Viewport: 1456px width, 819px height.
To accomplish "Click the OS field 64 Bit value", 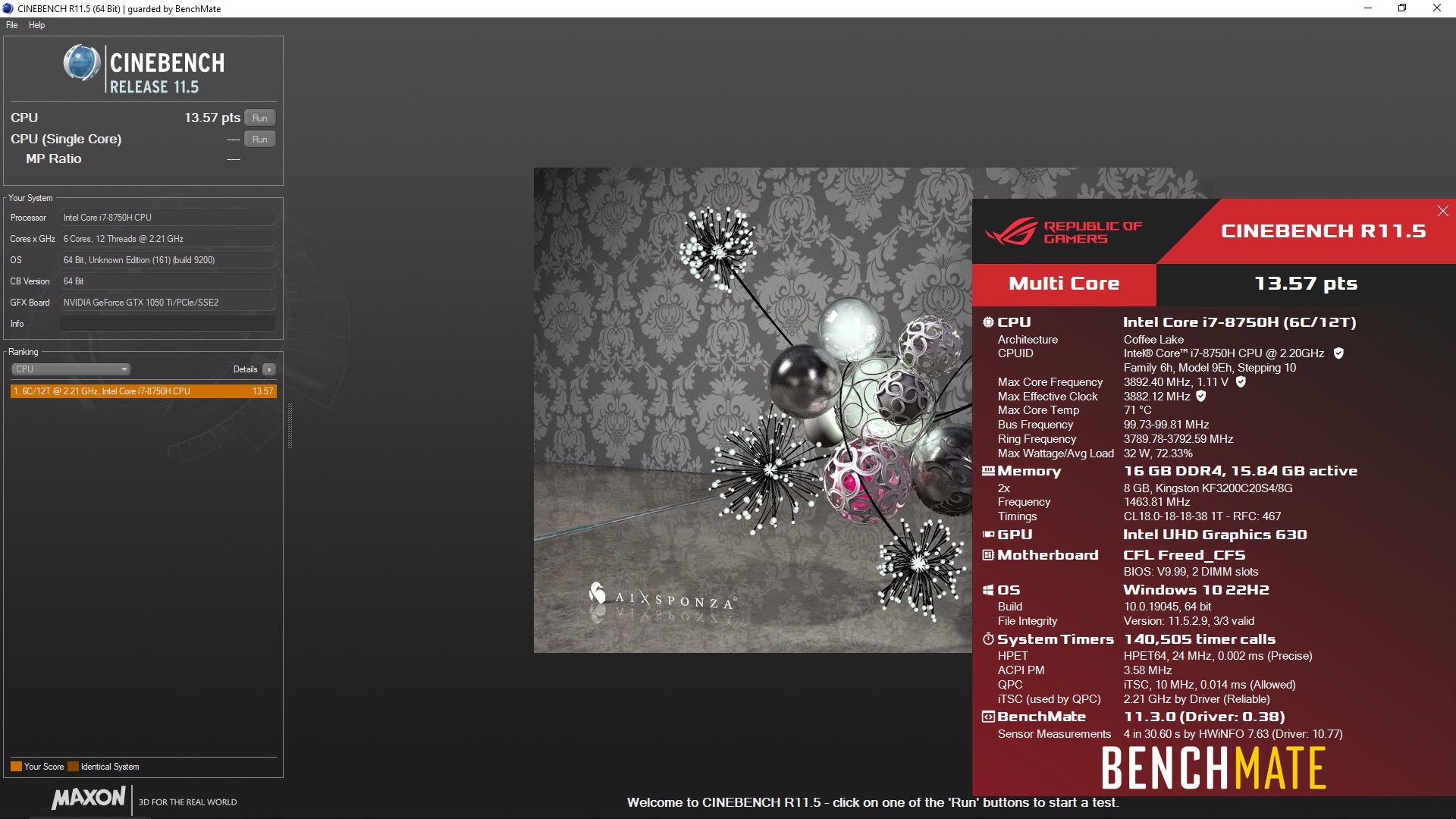I will [167, 260].
